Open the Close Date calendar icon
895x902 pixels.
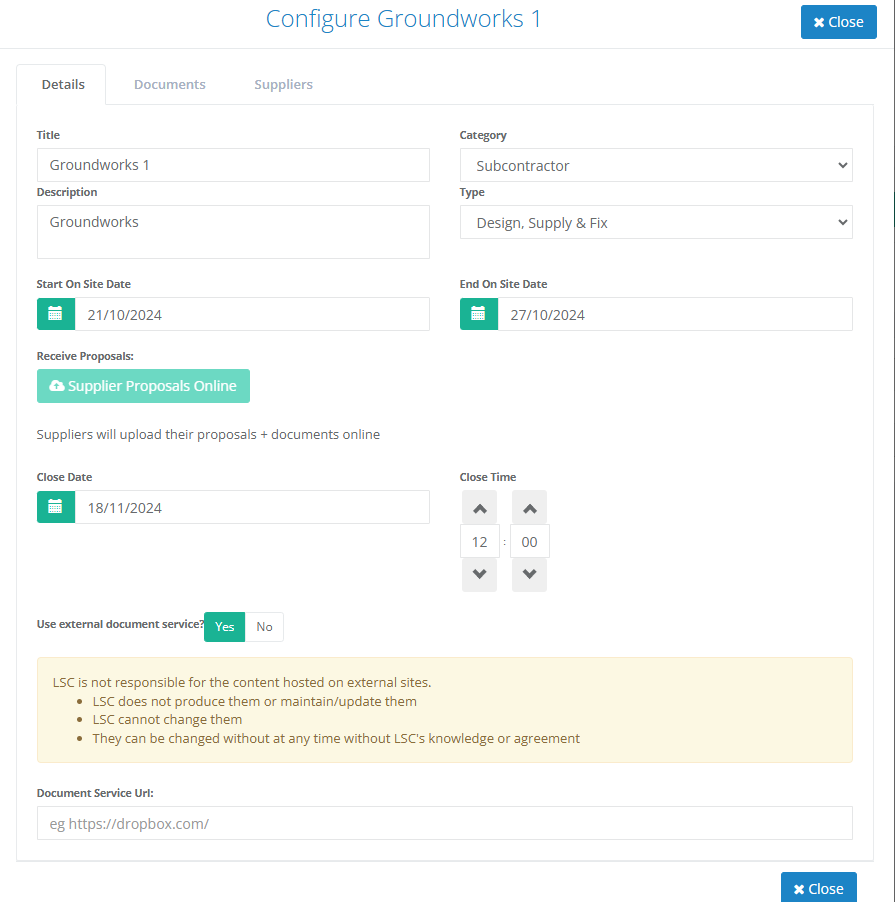coord(56,507)
